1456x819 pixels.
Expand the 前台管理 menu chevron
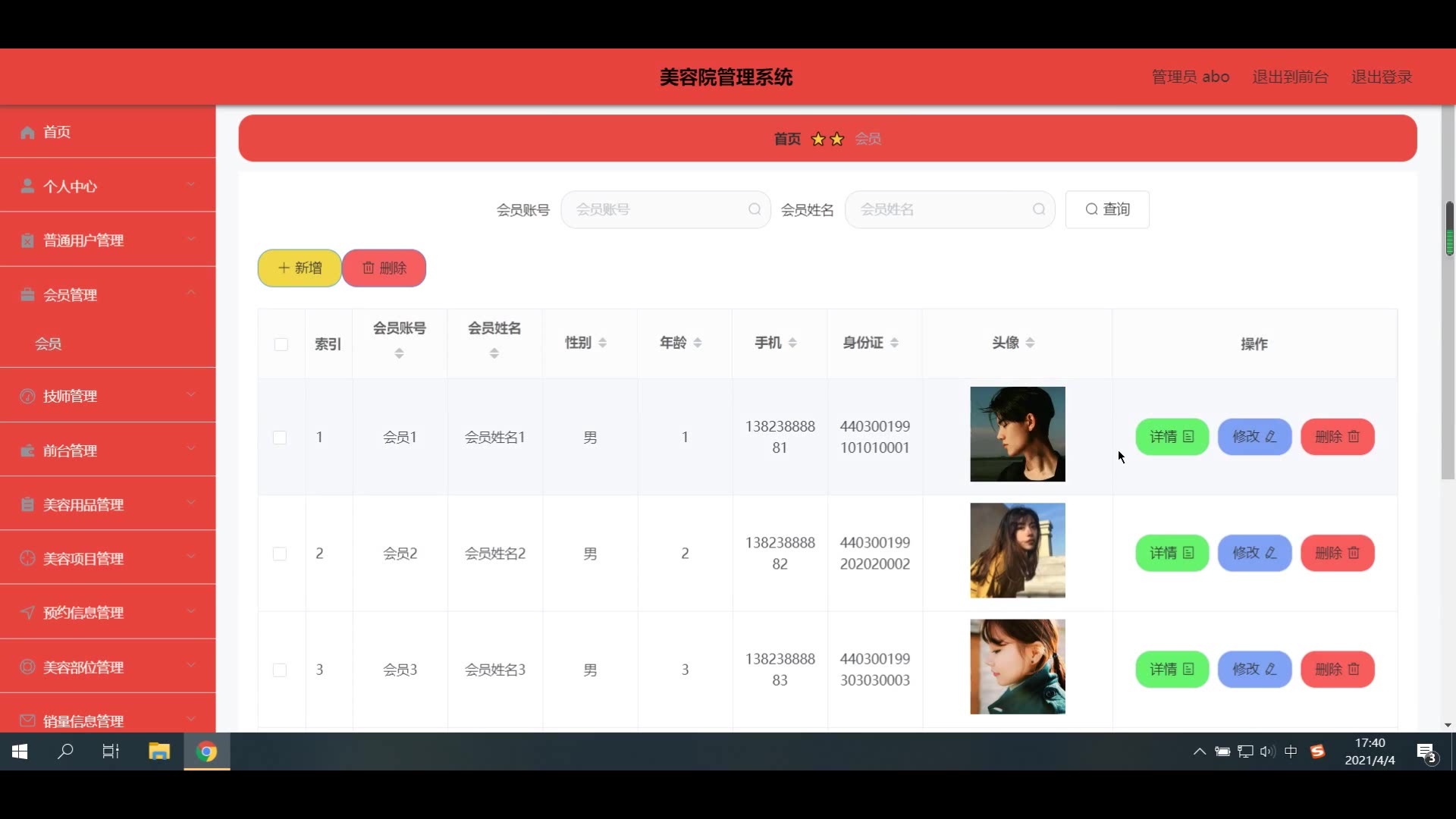(191, 448)
